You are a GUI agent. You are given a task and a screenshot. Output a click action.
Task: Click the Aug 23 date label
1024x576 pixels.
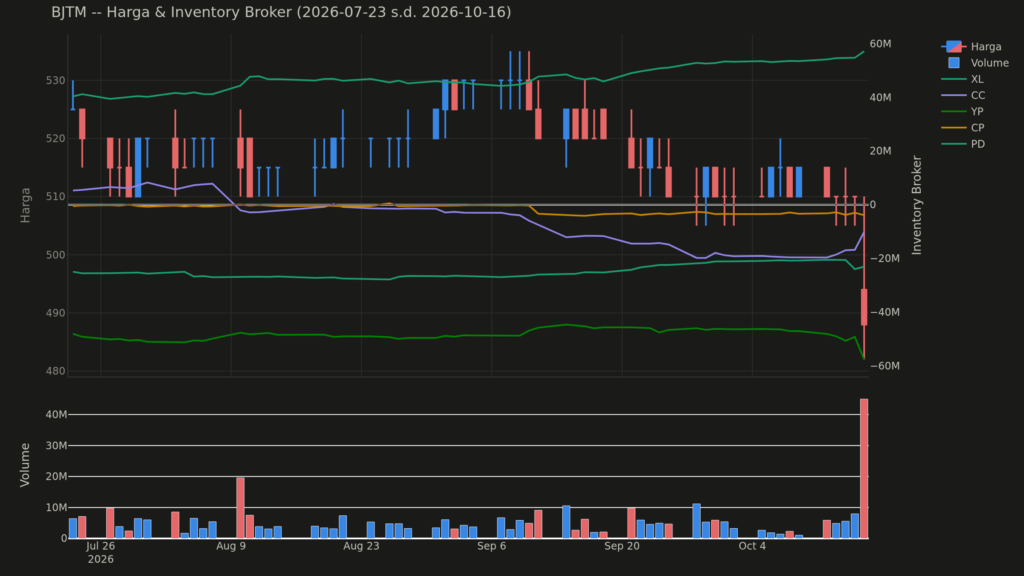(x=361, y=546)
